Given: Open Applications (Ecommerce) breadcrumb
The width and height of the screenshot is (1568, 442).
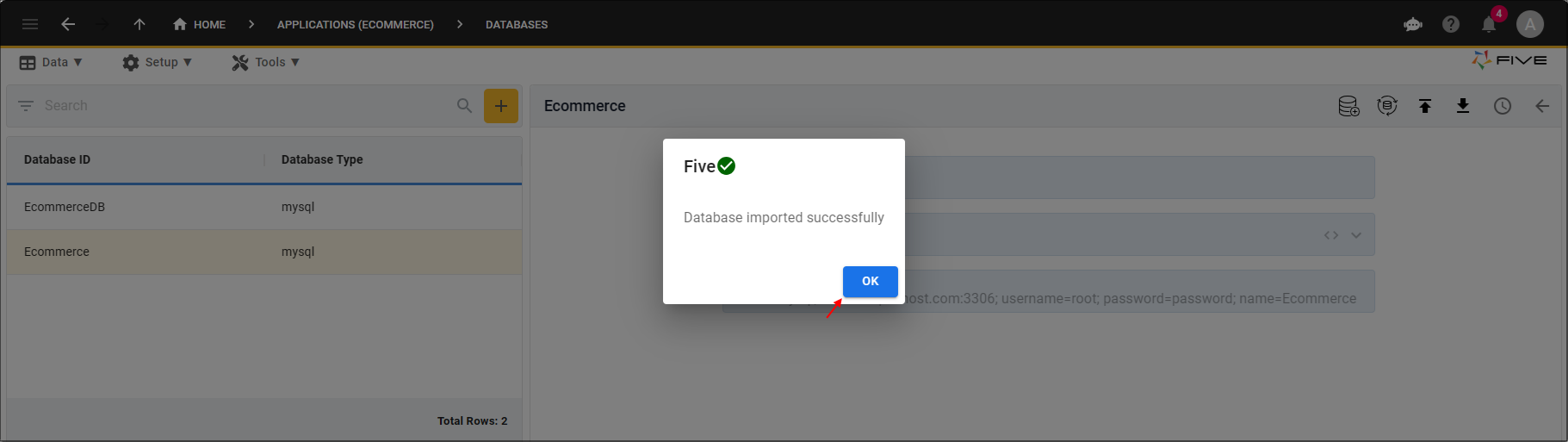Looking at the screenshot, I should (355, 24).
